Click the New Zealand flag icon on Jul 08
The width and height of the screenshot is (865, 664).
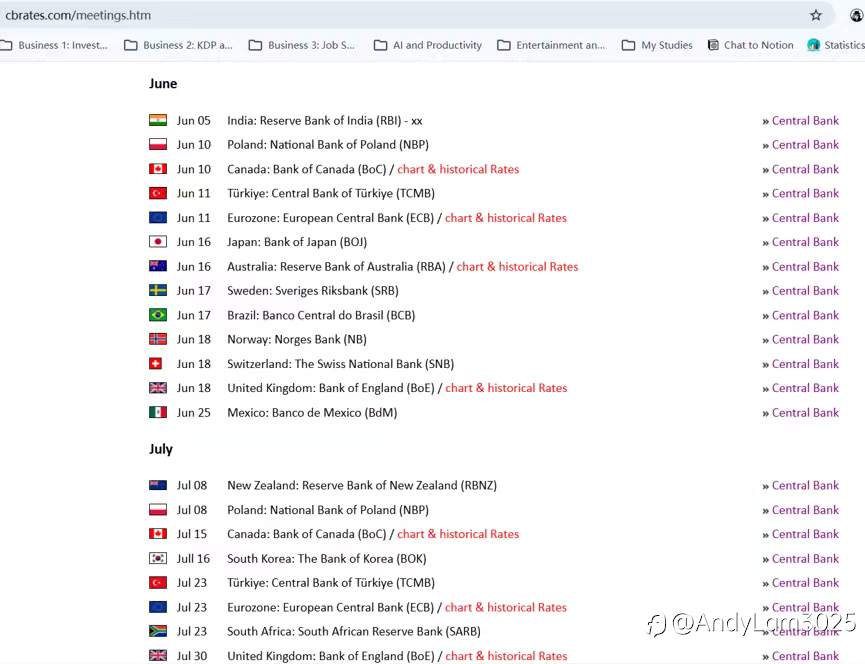click(158, 485)
